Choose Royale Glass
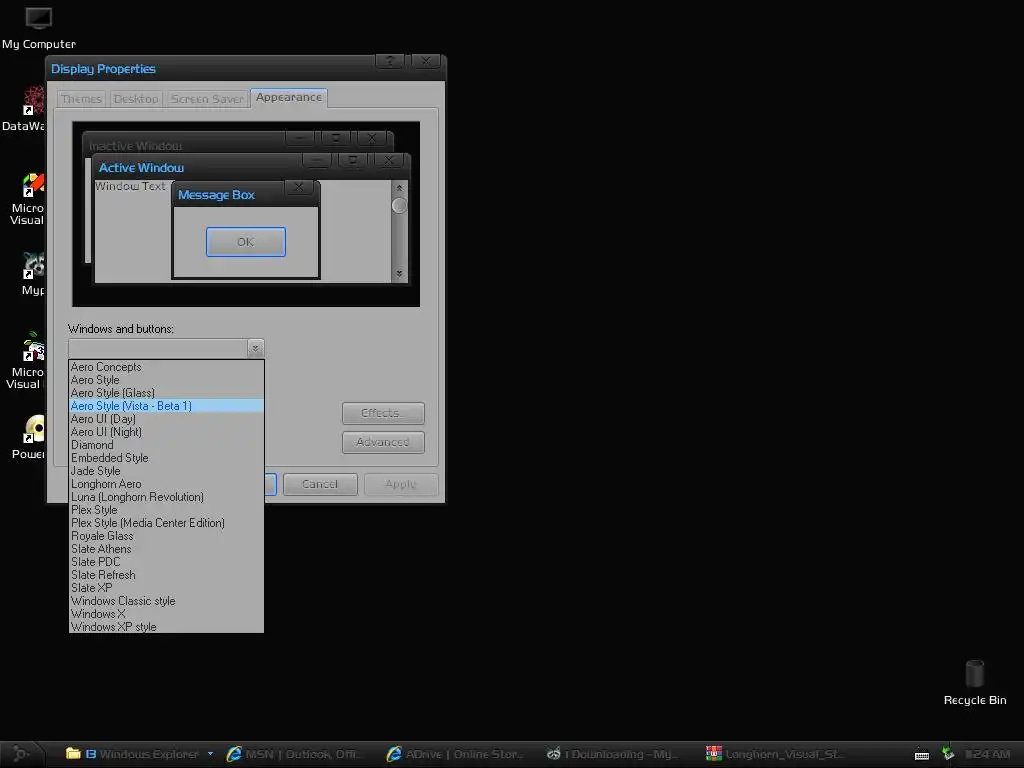Viewport: 1024px width, 768px height. (167, 536)
